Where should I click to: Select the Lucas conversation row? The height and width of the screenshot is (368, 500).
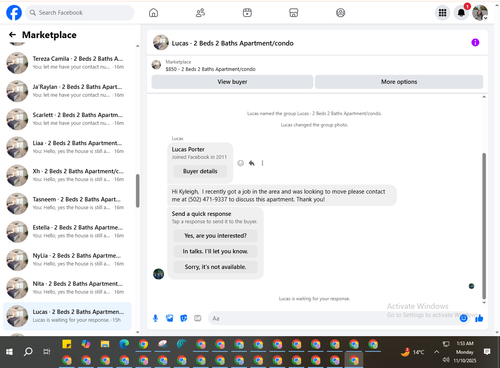67,316
